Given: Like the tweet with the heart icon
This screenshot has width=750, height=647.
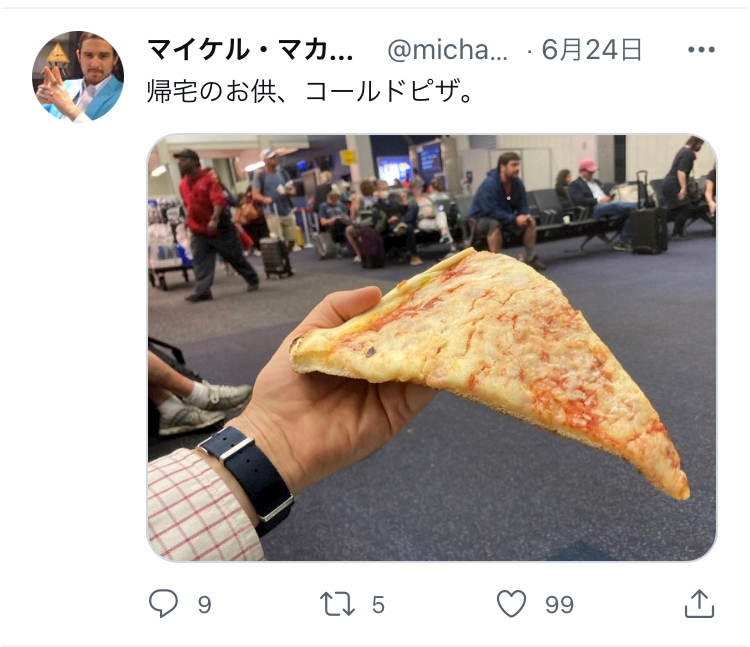Looking at the screenshot, I should point(511,603).
